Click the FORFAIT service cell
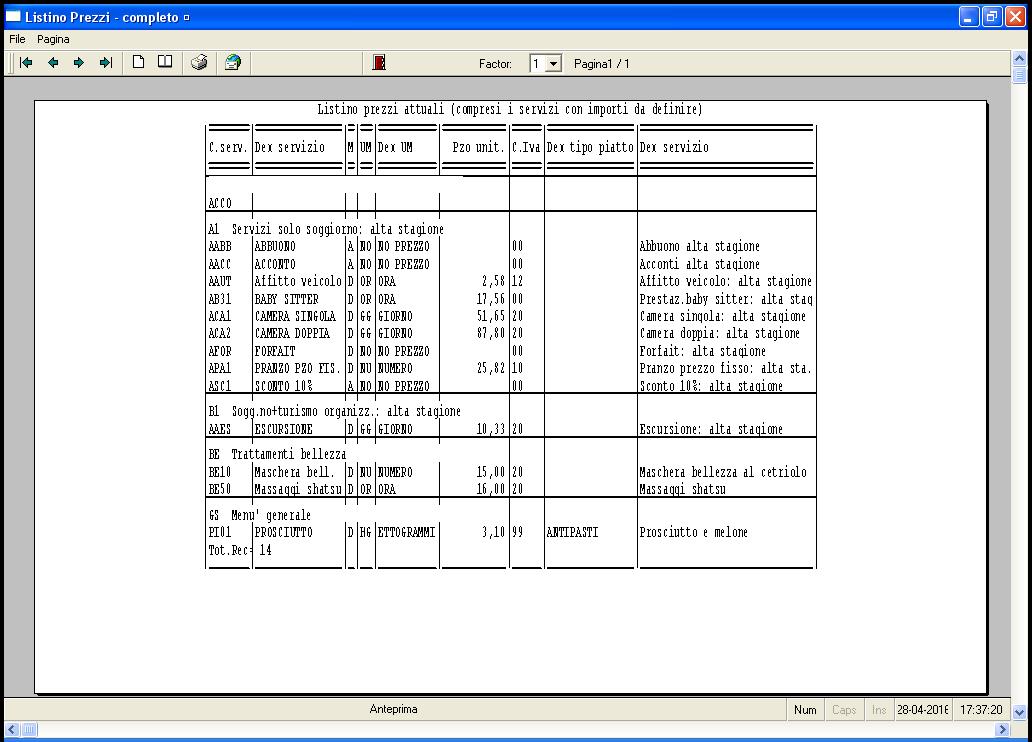This screenshot has height=742, width=1032. coord(275,352)
